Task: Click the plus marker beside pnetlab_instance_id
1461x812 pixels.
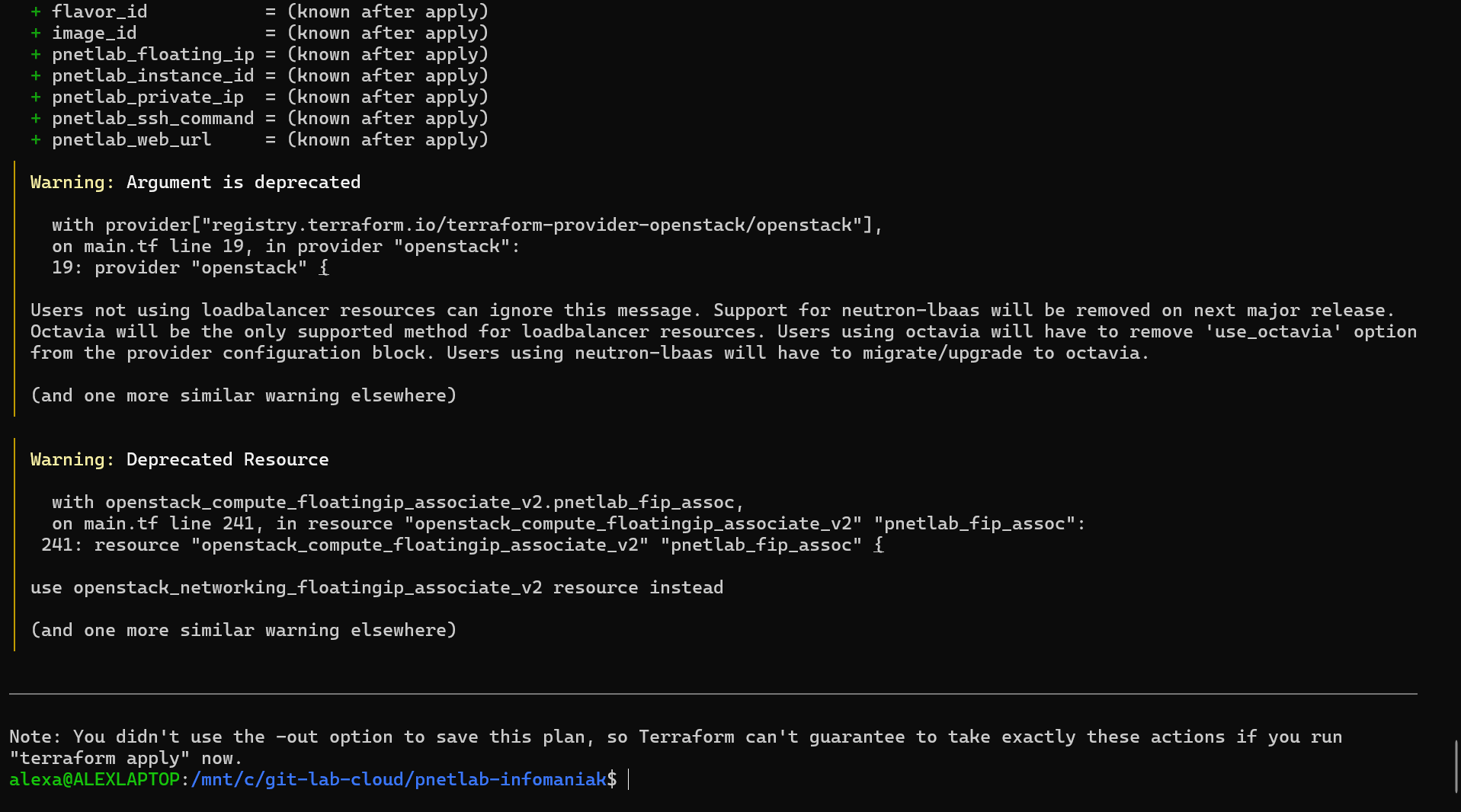Action: point(36,76)
